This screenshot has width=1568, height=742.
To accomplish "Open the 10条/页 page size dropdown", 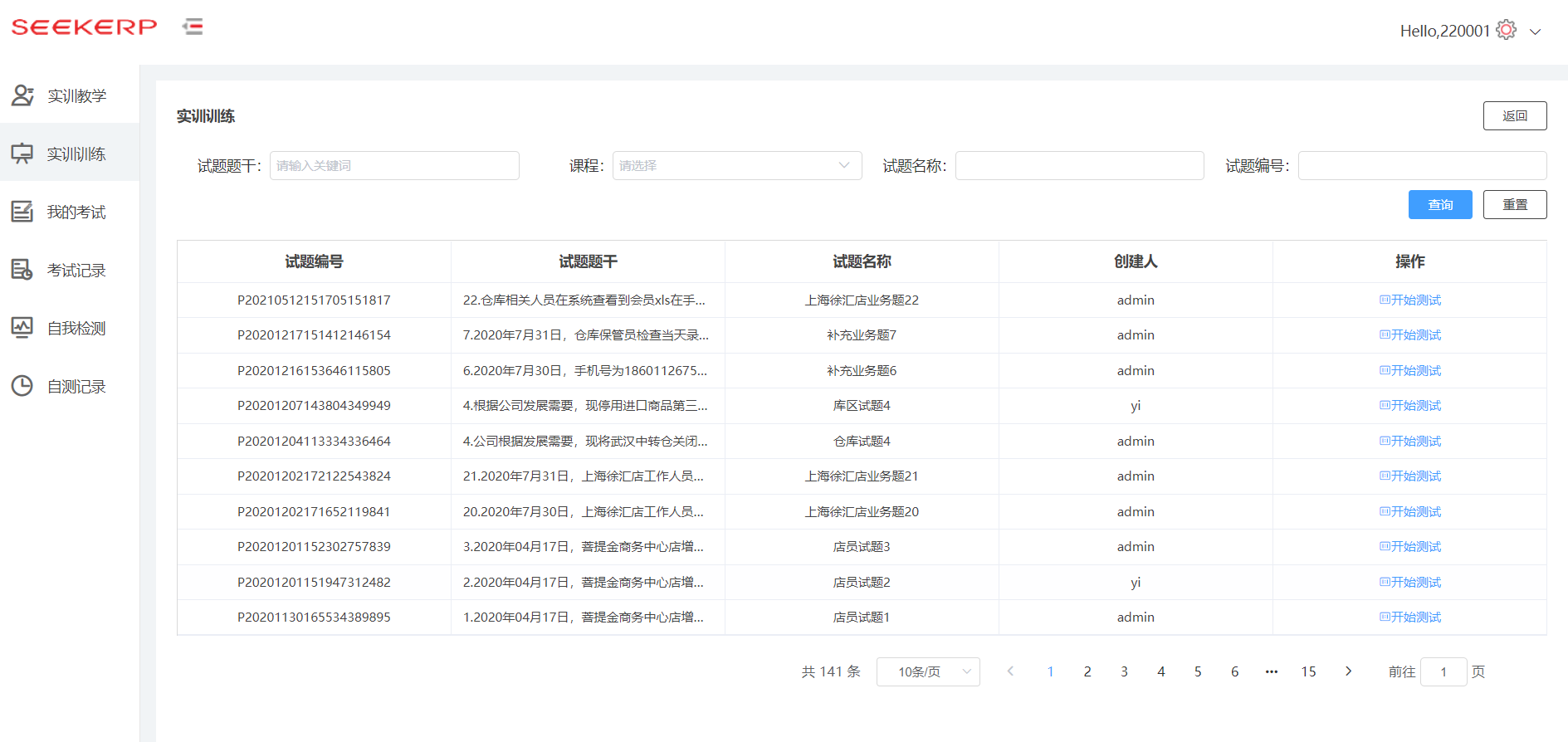I will click(927, 671).
